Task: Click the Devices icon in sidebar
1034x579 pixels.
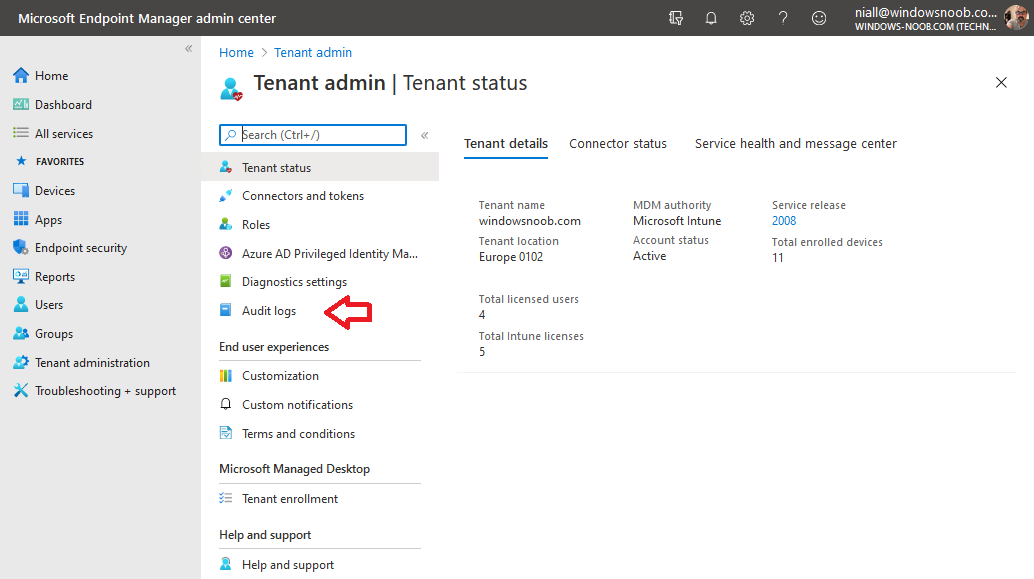Action: 20,191
